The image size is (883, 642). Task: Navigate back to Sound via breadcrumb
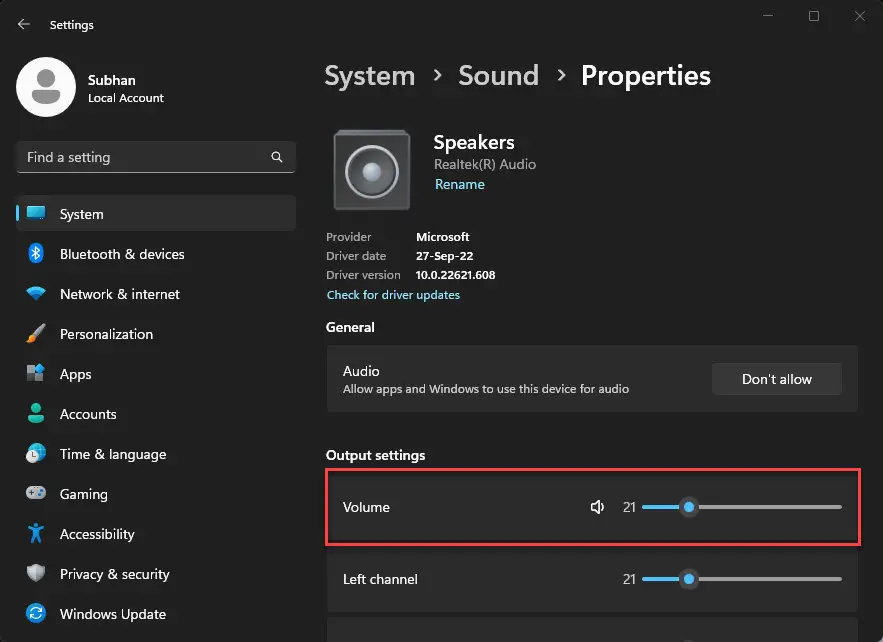point(498,75)
